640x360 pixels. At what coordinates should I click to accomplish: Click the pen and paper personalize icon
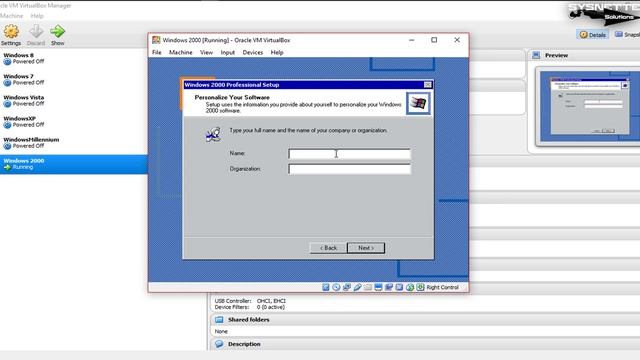click(213, 134)
